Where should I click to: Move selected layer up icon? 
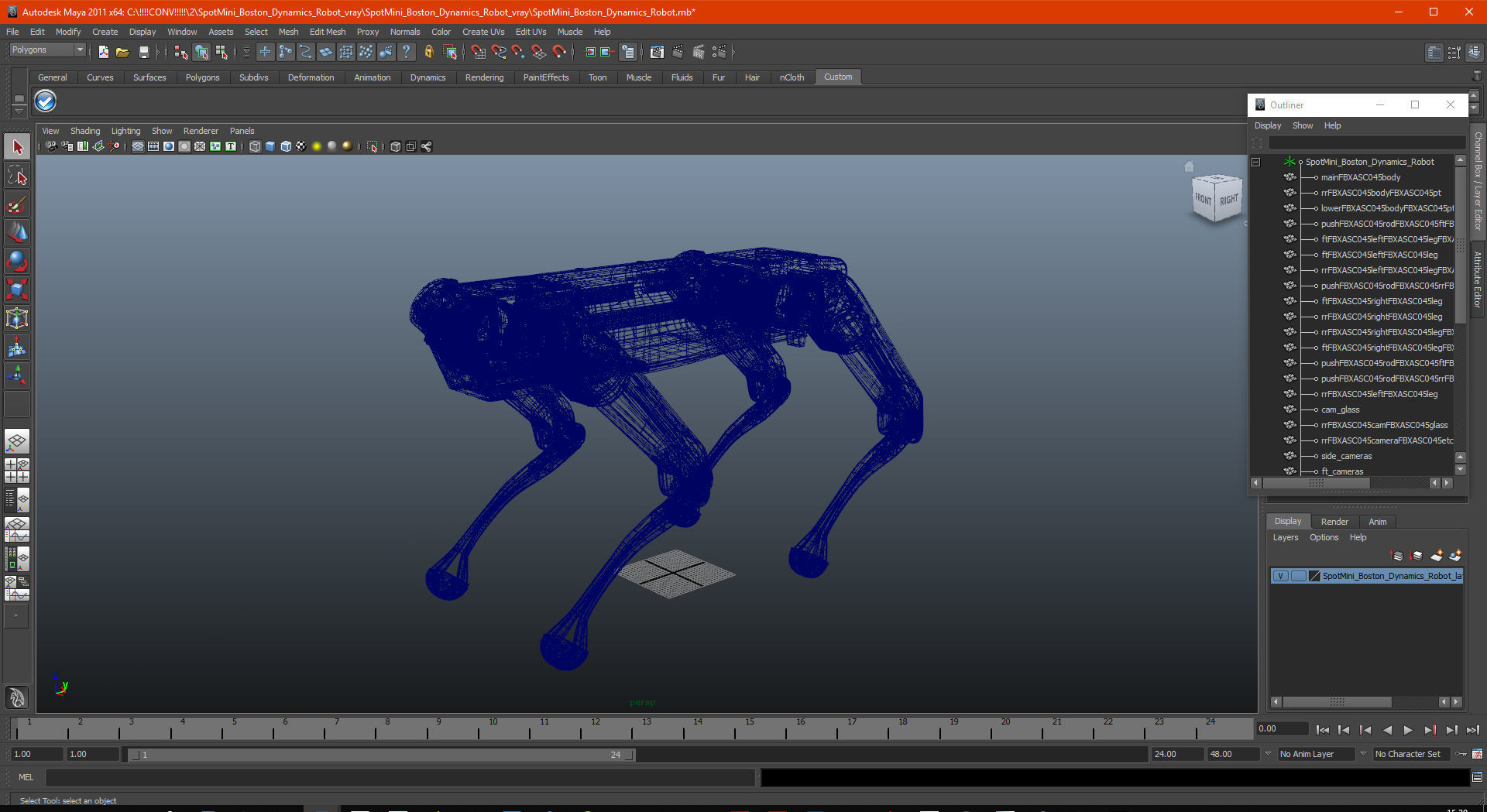pos(1397,556)
